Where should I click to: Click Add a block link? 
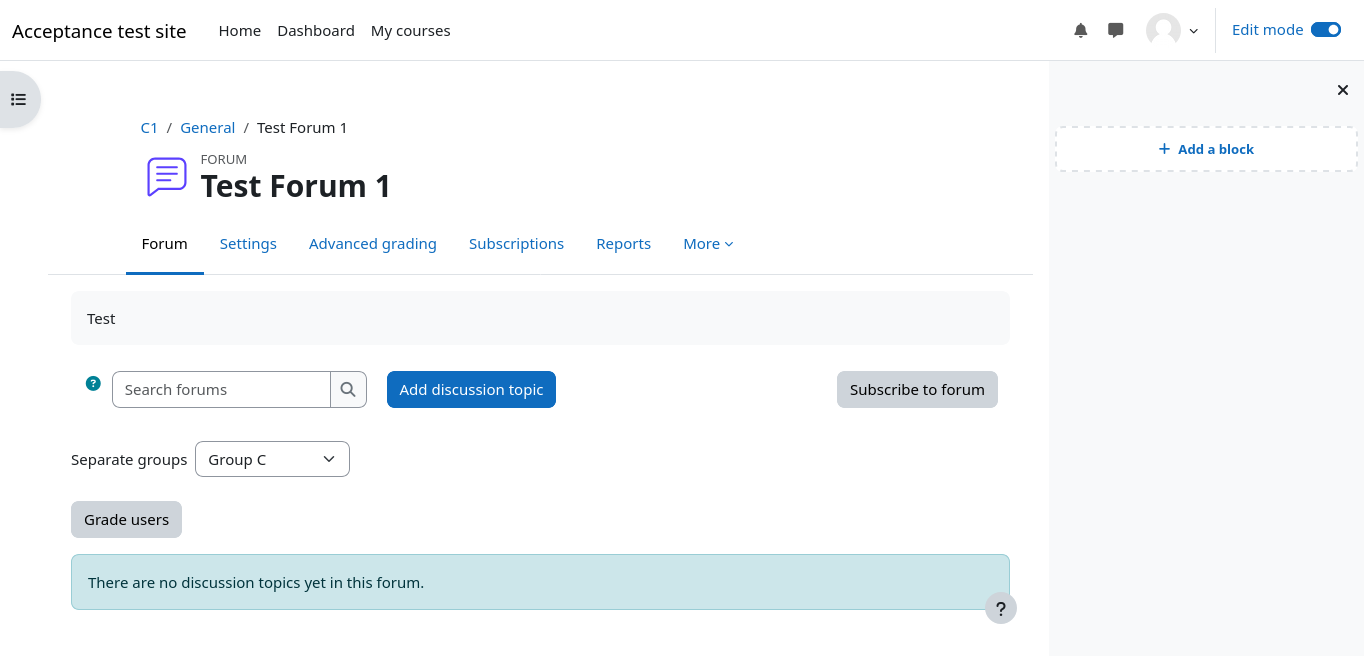click(1206, 149)
